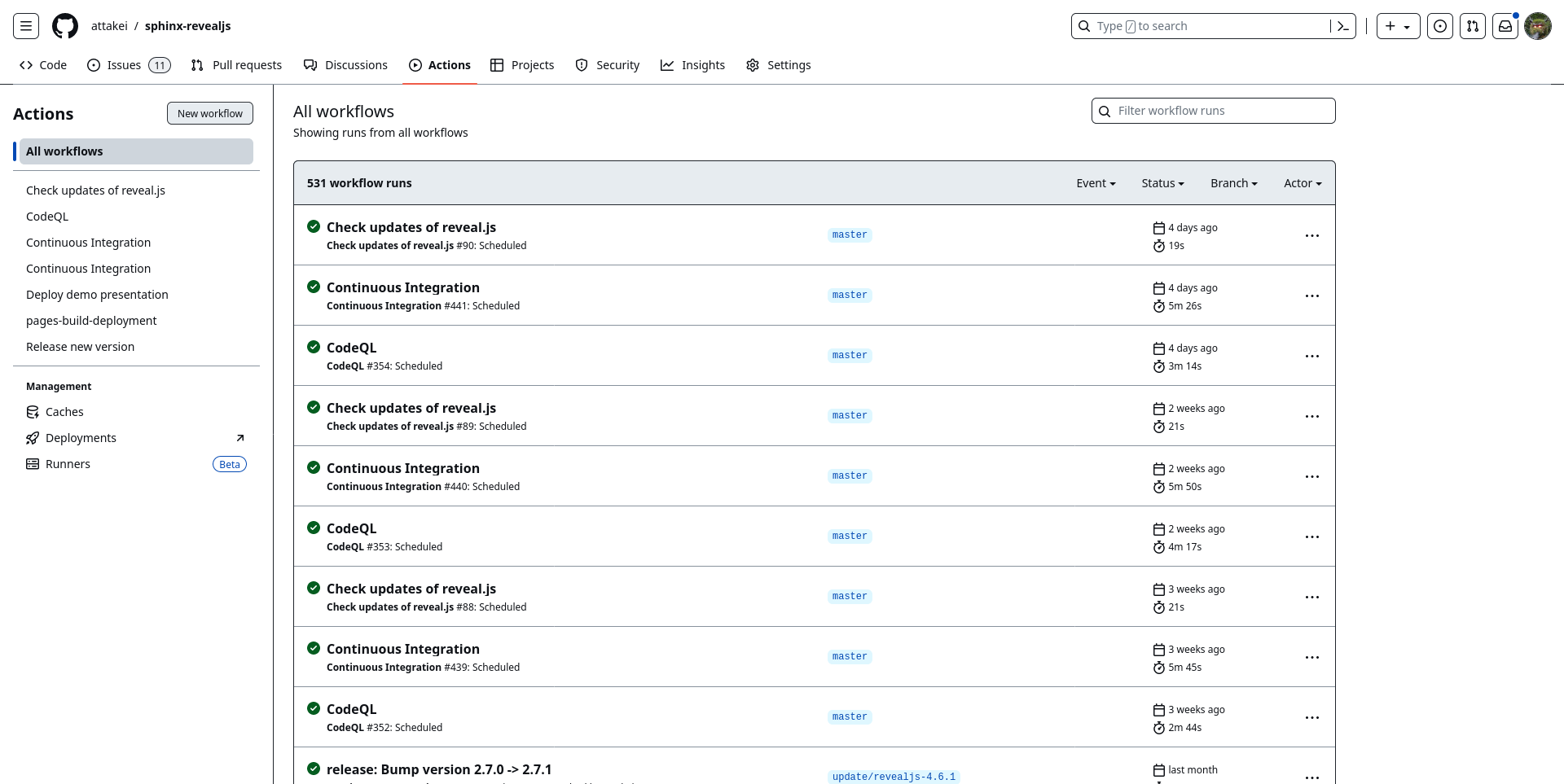
Task: Open the hamburger navigation menu
Action: tap(26, 26)
